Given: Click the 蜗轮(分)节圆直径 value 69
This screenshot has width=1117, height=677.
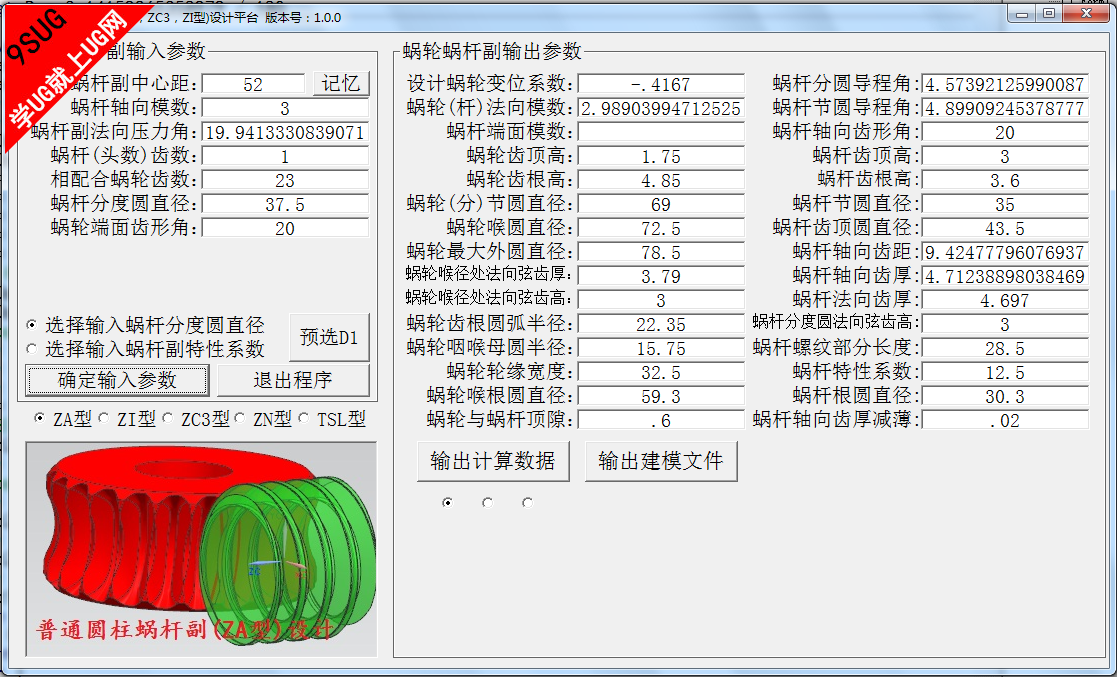Looking at the screenshot, I should [661, 205].
